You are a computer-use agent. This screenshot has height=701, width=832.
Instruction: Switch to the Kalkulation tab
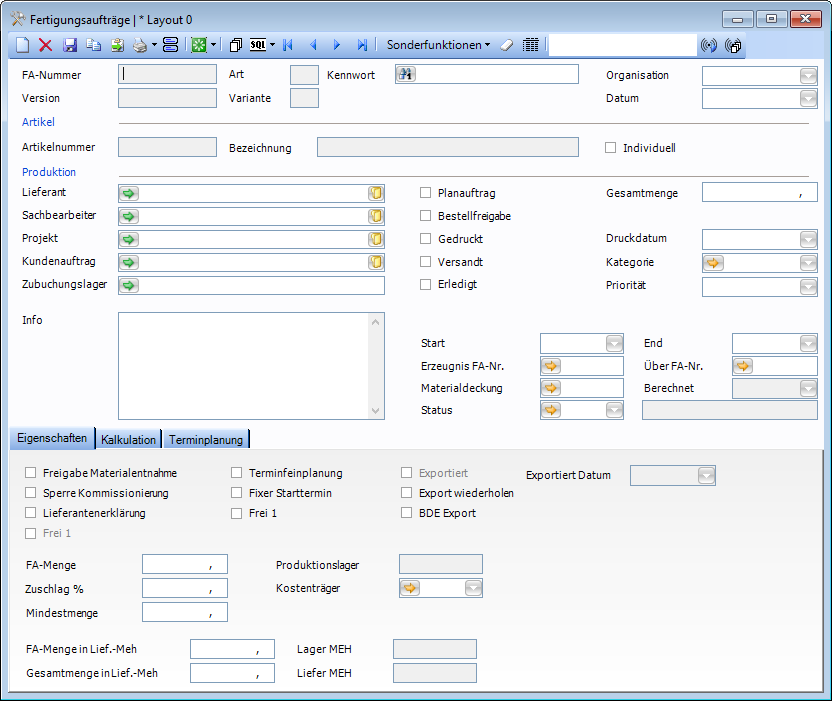pyautogui.click(x=128, y=439)
